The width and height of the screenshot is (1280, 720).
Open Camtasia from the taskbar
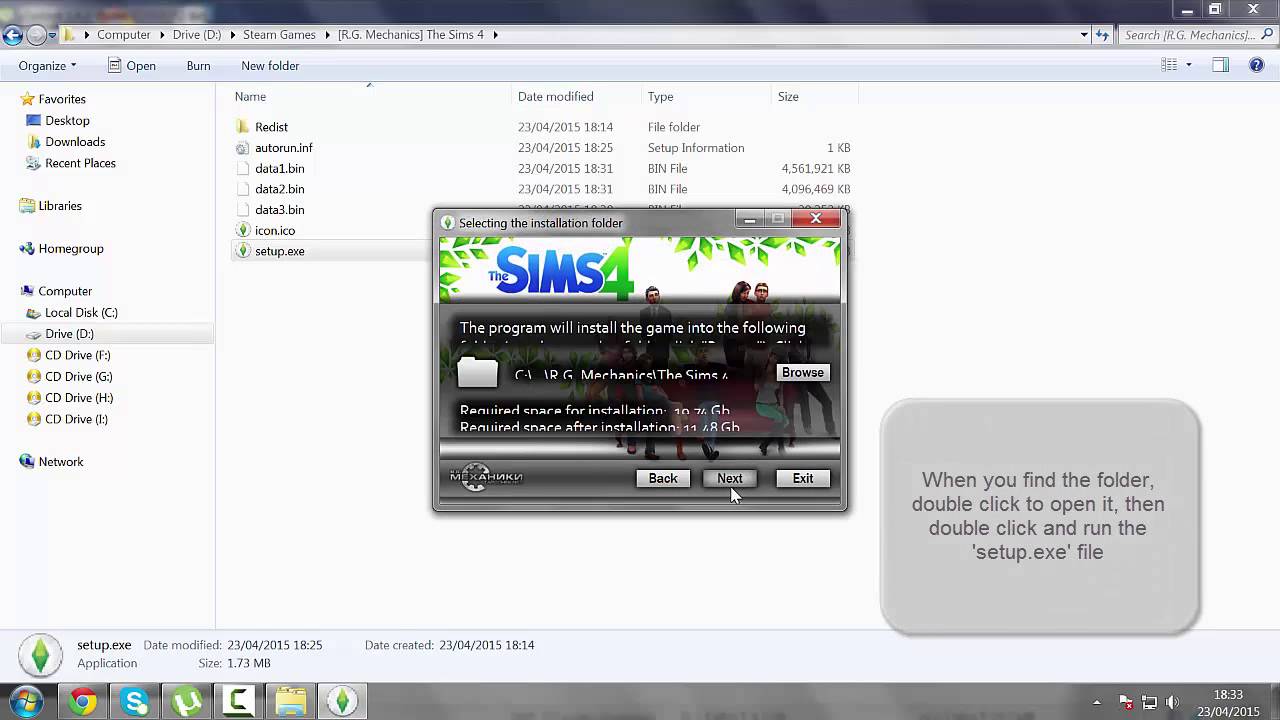click(239, 702)
